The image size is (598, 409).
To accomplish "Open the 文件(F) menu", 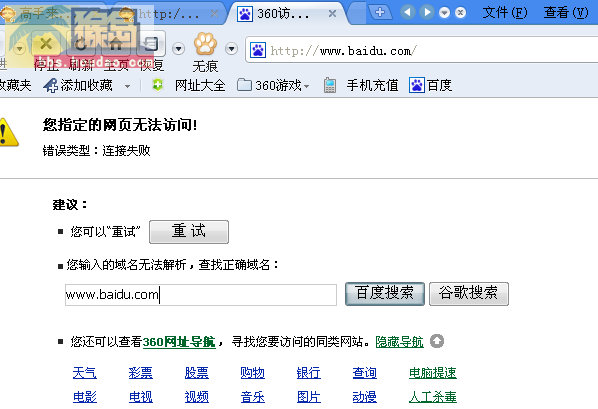I will pos(504,13).
